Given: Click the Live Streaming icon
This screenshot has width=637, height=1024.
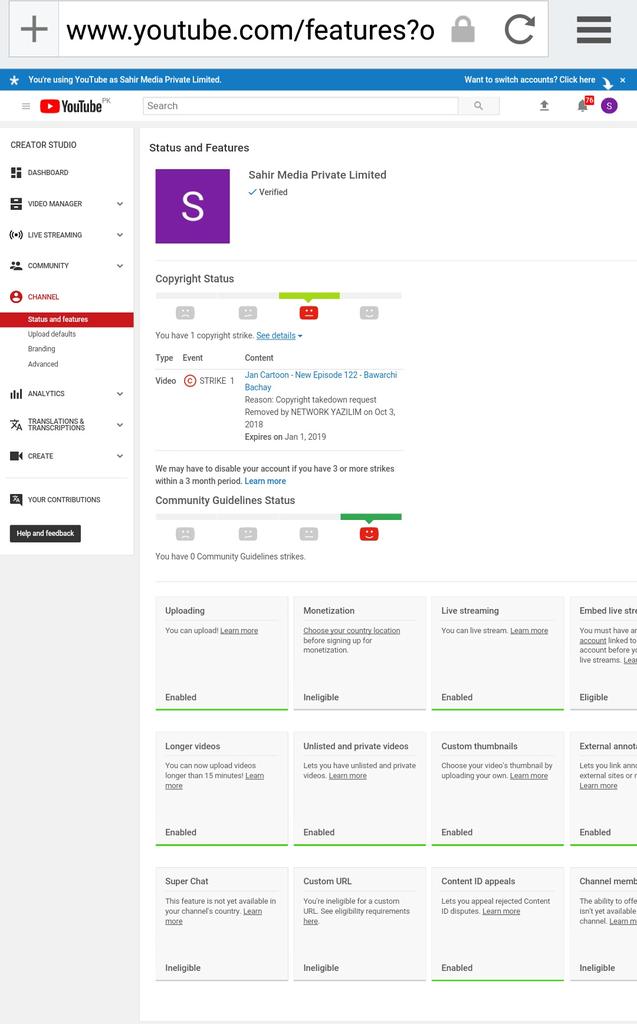Looking at the screenshot, I should 16,234.
